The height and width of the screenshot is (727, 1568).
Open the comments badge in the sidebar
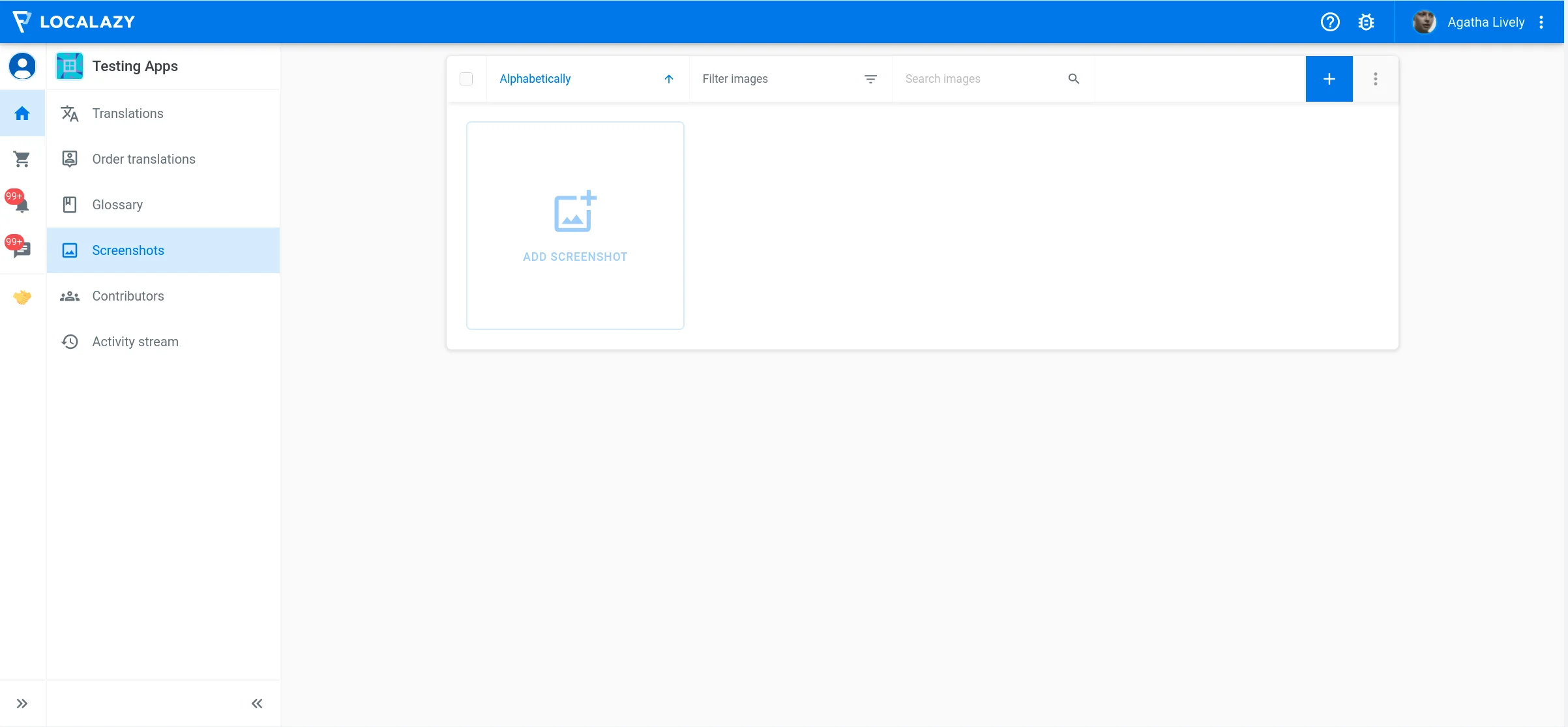point(22,250)
